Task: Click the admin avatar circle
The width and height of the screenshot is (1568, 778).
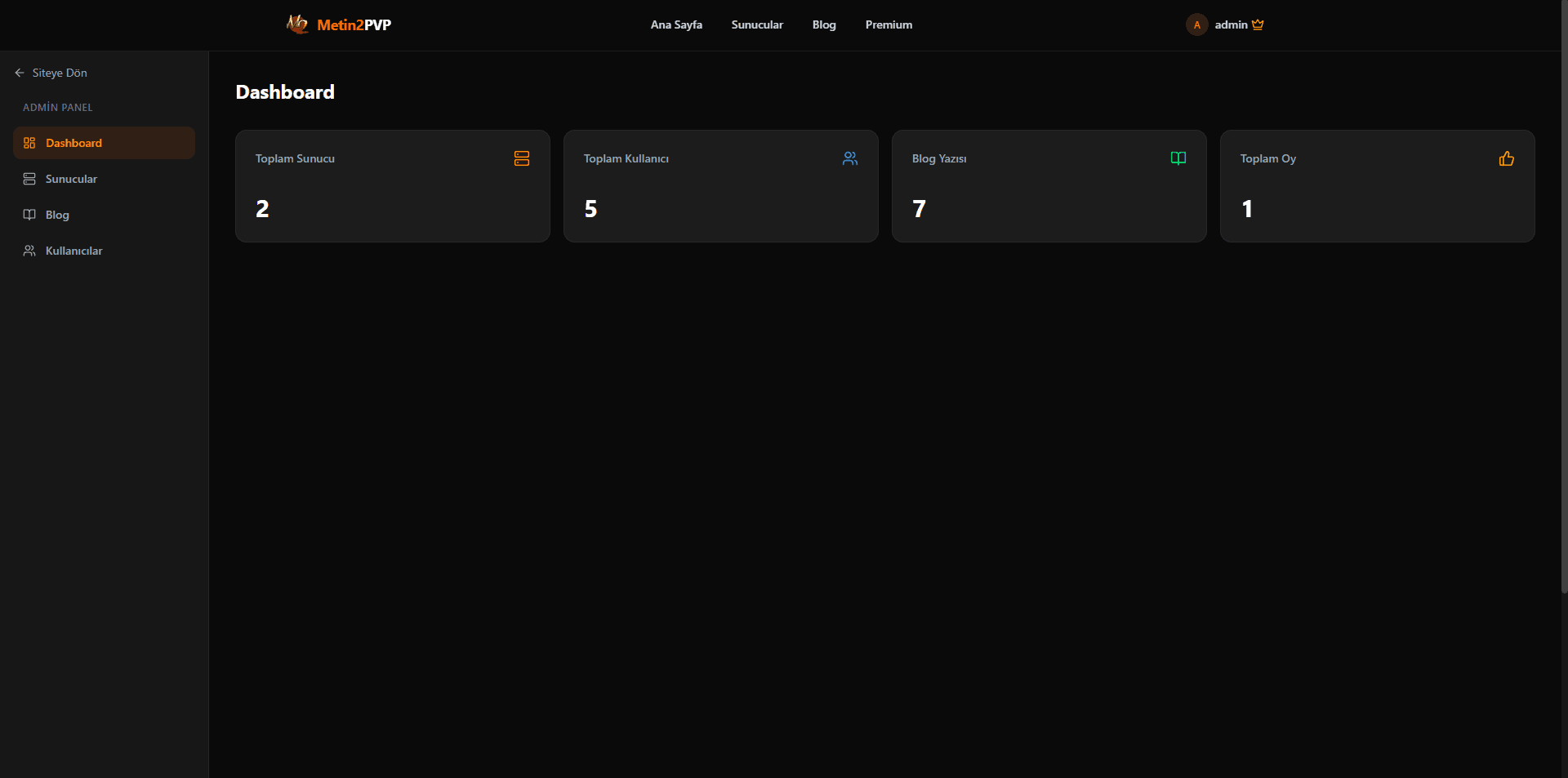Action: [x=1196, y=24]
